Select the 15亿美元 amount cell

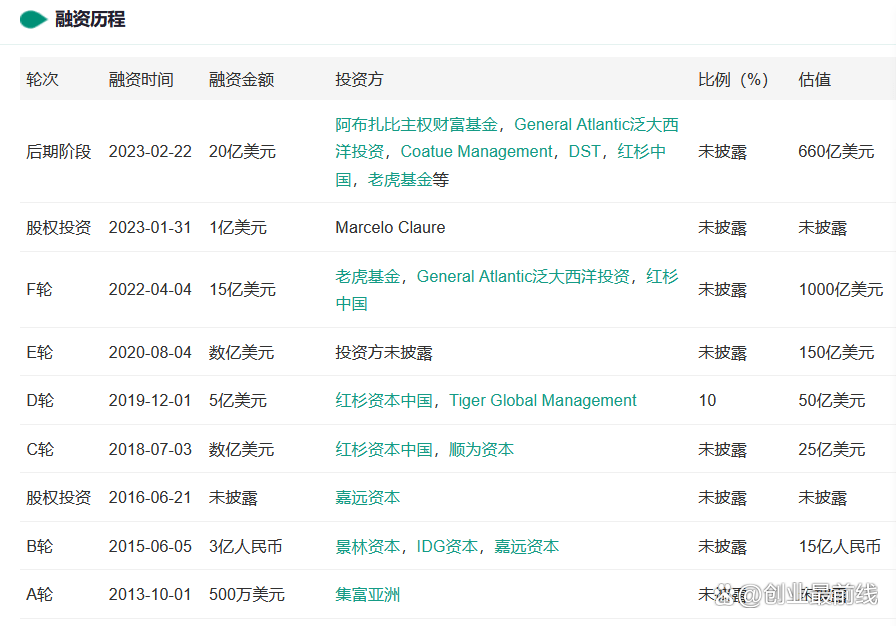coord(242,290)
